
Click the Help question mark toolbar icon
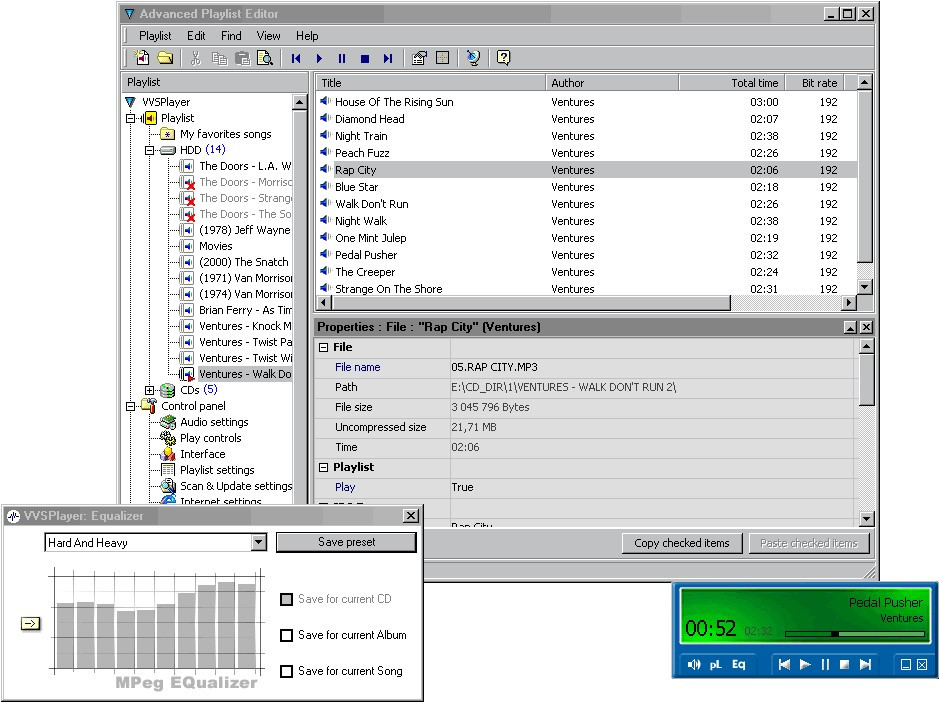point(504,58)
